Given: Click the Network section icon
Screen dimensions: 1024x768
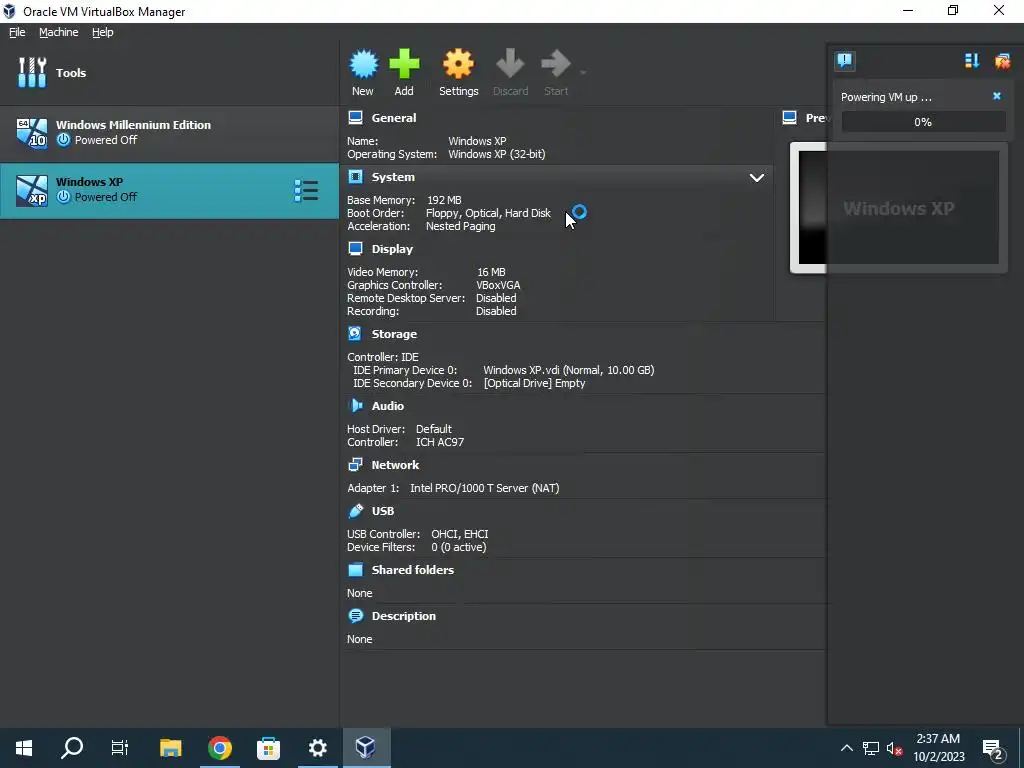Looking at the screenshot, I should coord(355,465).
